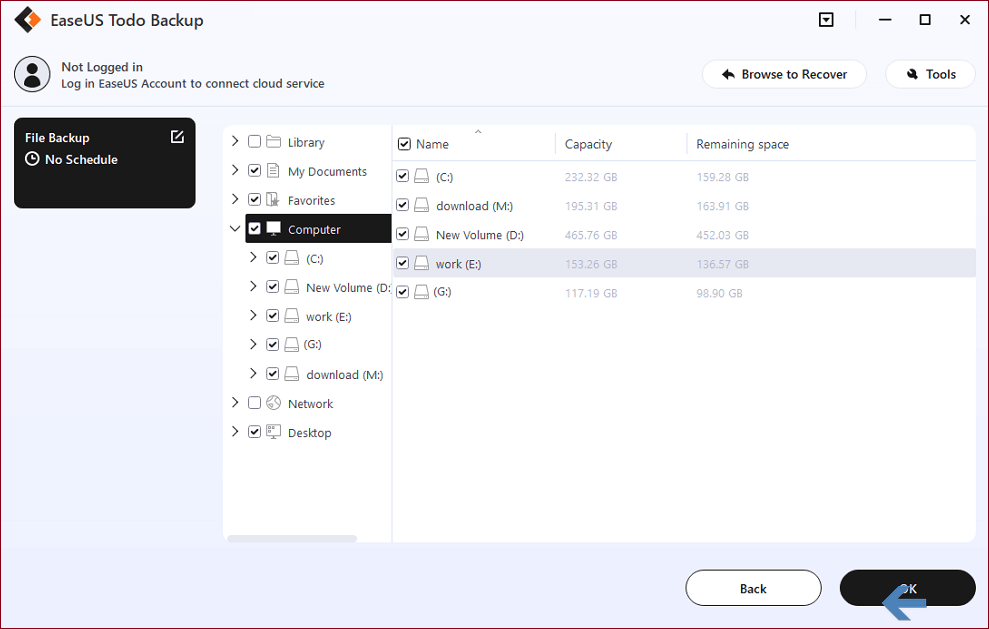Click the Remaining space column header
989x629 pixels.
pyautogui.click(x=742, y=144)
